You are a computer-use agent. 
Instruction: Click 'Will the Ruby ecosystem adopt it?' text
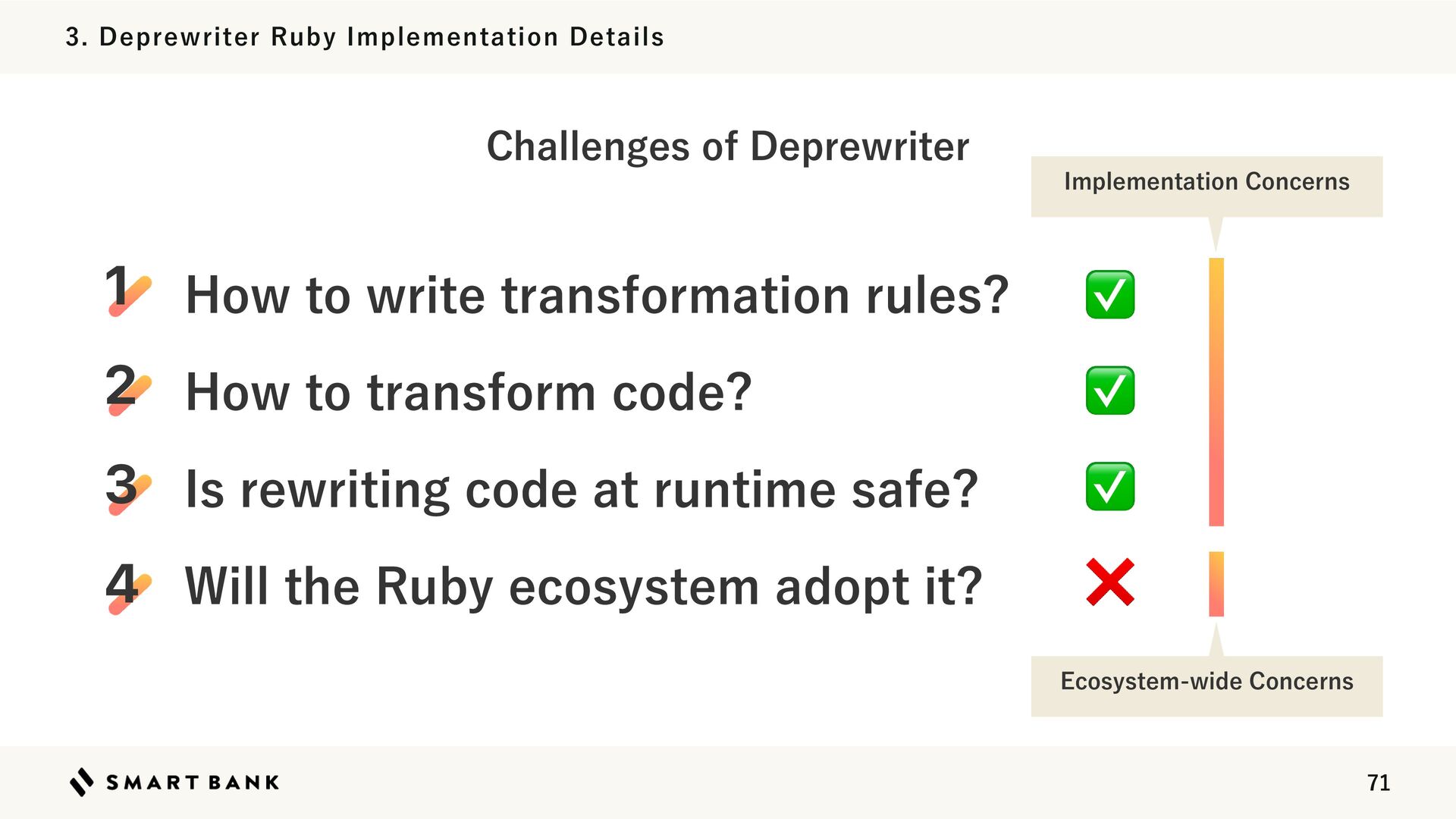pyautogui.click(x=583, y=586)
